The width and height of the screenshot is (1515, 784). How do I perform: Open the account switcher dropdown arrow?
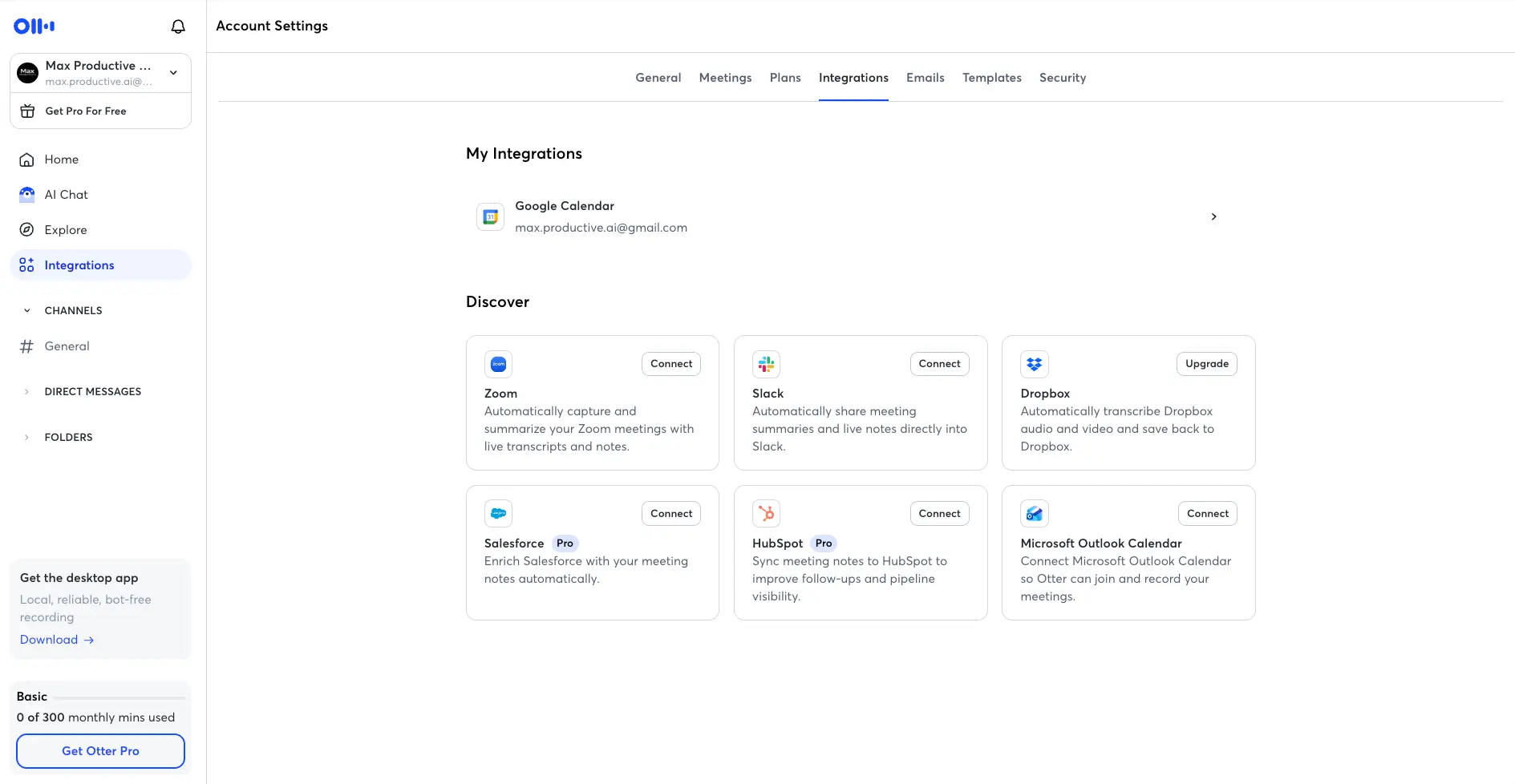coord(173,73)
